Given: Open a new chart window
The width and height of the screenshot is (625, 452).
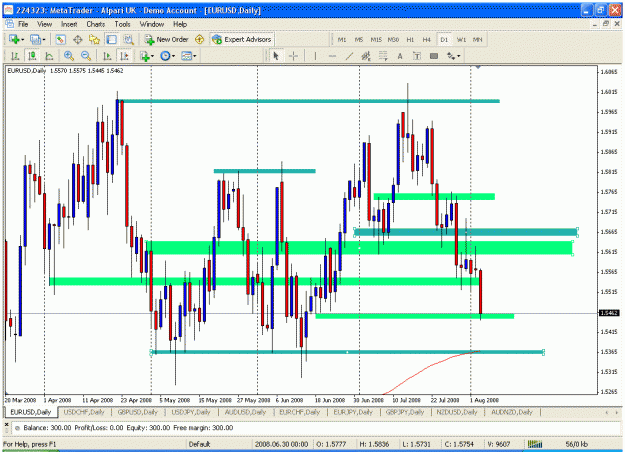Looking at the screenshot, I should click(x=14, y=39).
